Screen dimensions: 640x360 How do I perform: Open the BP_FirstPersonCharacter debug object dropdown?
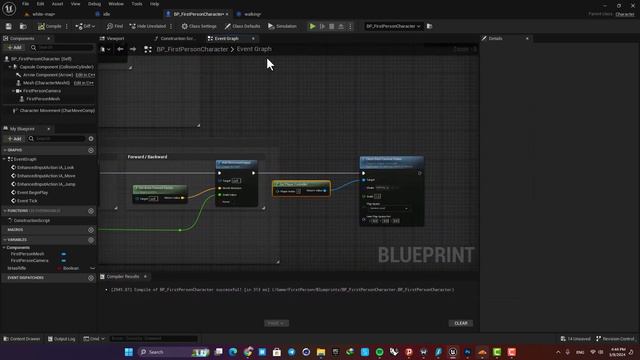pos(393,26)
